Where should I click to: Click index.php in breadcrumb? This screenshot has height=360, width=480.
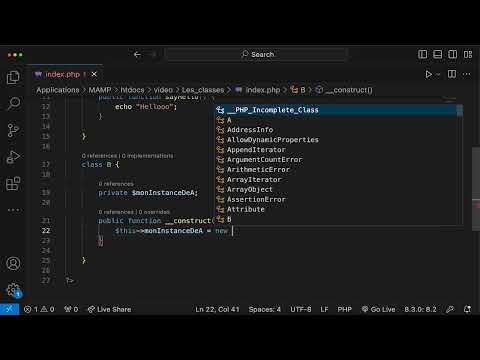[258, 90]
